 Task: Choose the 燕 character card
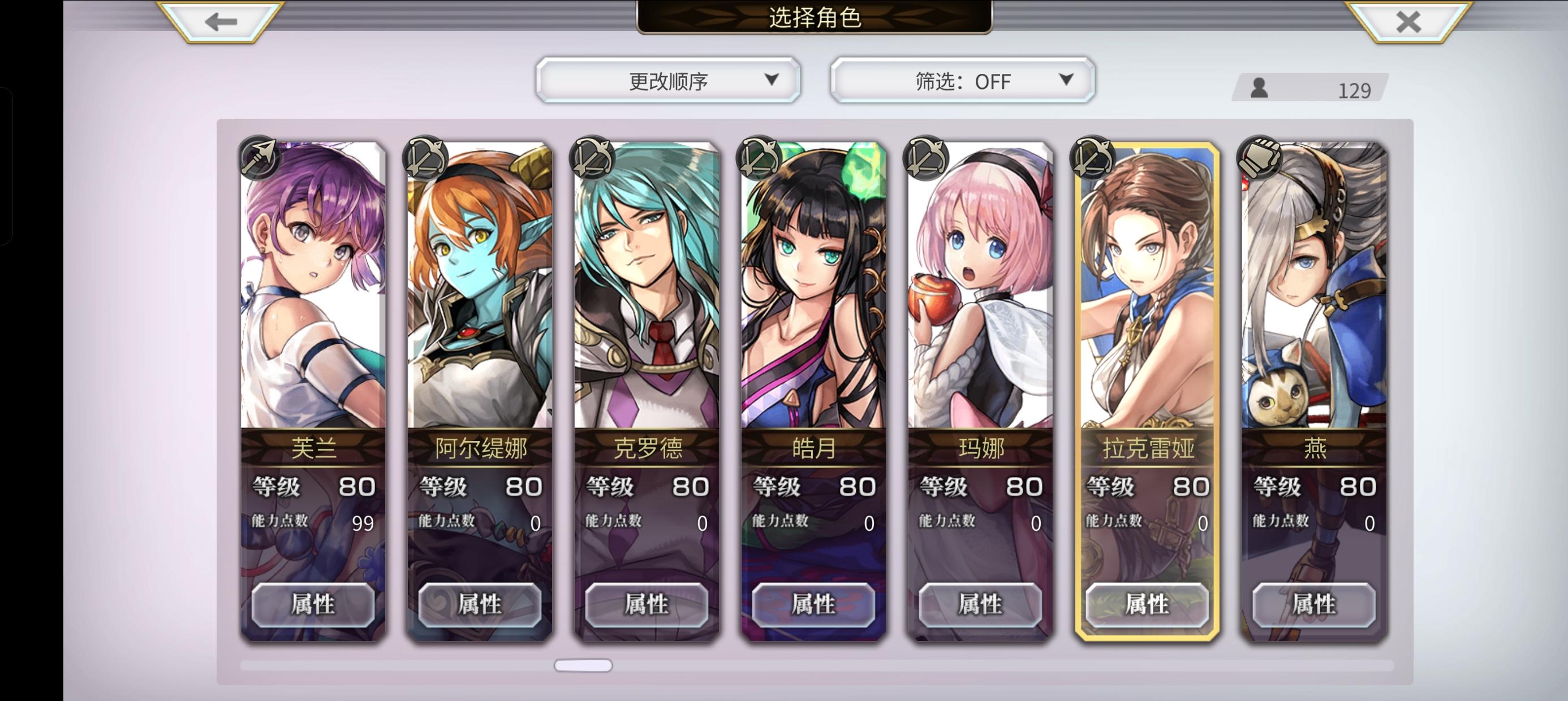(x=1313, y=390)
